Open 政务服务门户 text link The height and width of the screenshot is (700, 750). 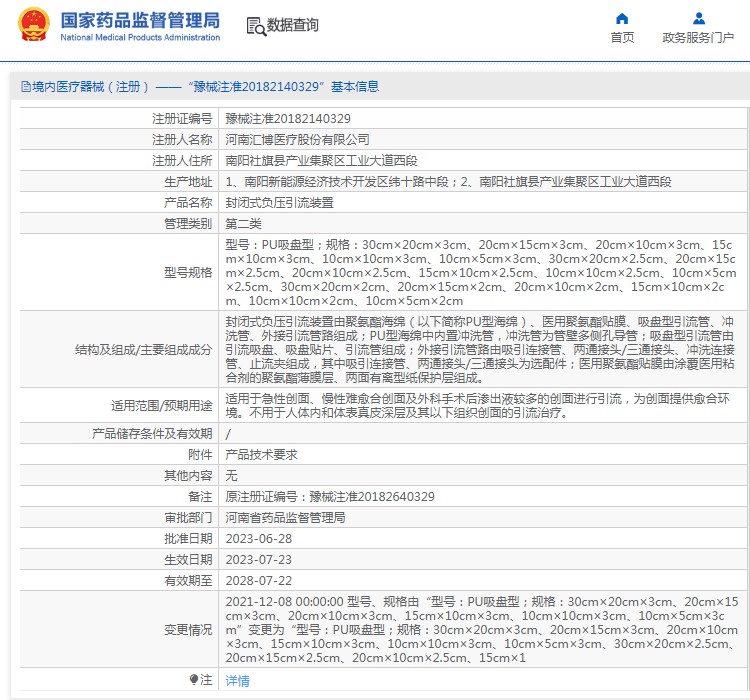(x=698, y=37)
